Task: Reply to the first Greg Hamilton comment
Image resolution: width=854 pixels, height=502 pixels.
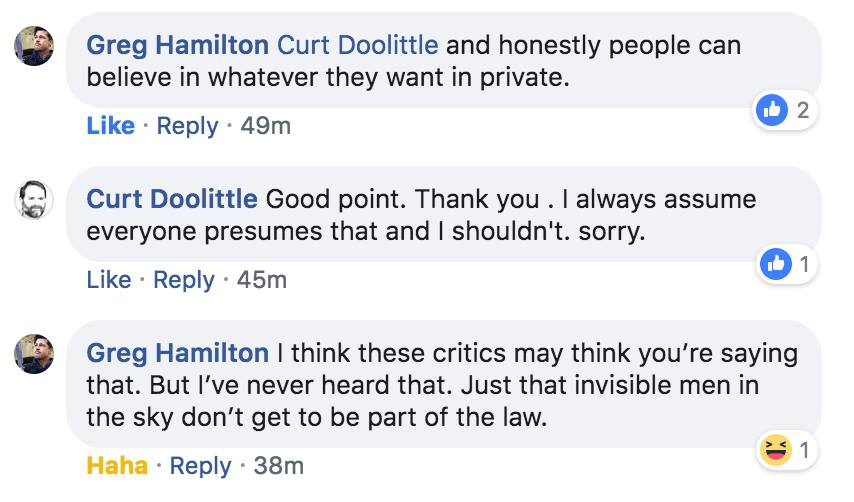Action: 187,126
